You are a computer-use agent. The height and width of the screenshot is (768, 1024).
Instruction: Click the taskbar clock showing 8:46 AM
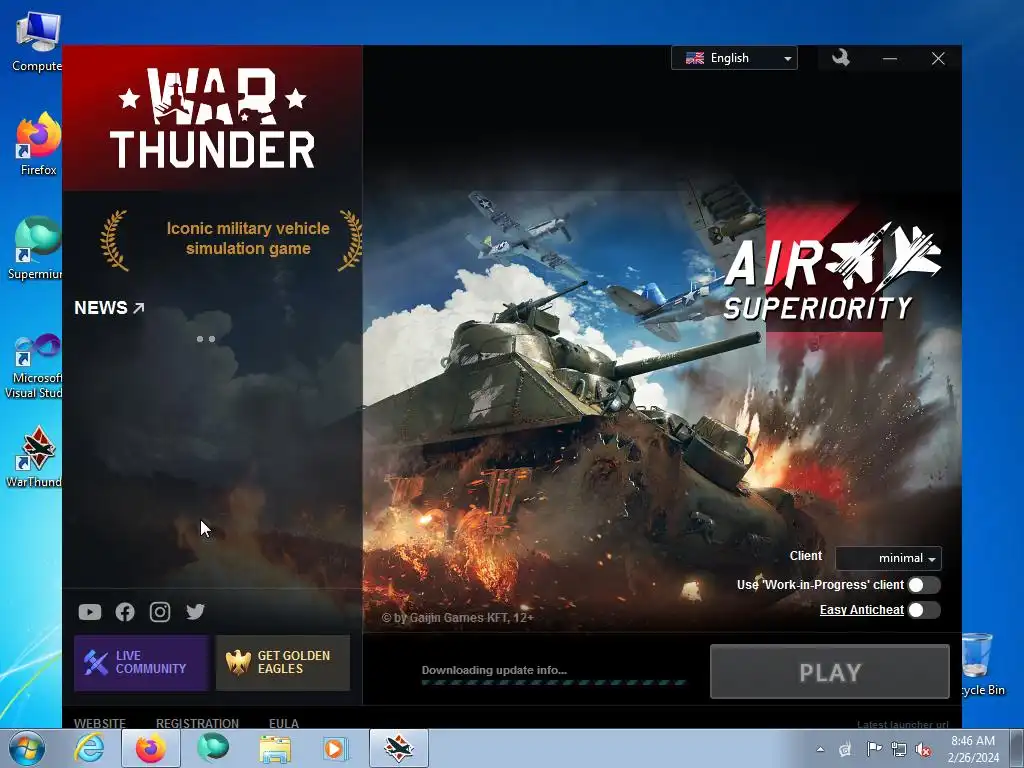point(973,748)
